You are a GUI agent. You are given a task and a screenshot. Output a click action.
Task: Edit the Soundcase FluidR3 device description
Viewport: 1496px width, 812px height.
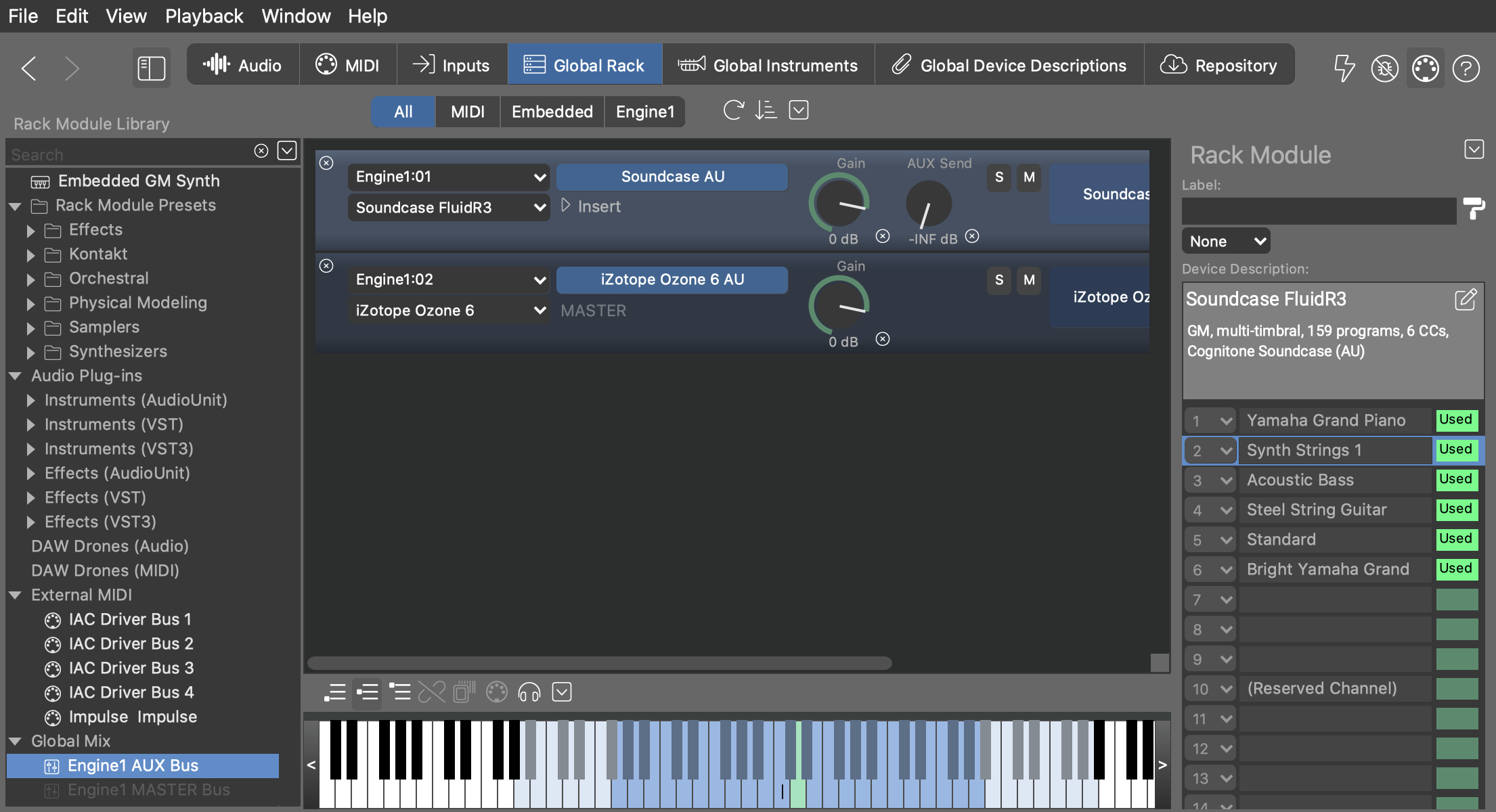click(x=1465, y=299)
